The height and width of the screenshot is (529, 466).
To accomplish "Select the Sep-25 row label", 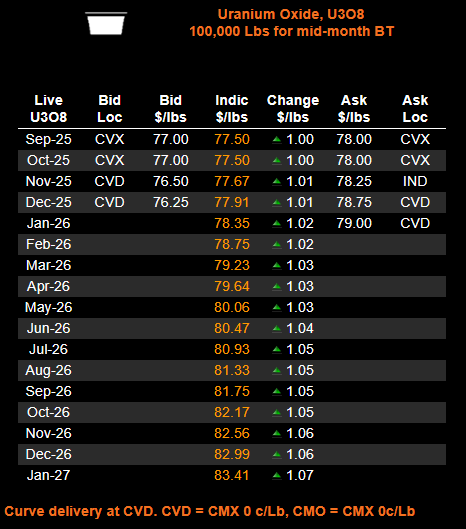I will point(49,139).
